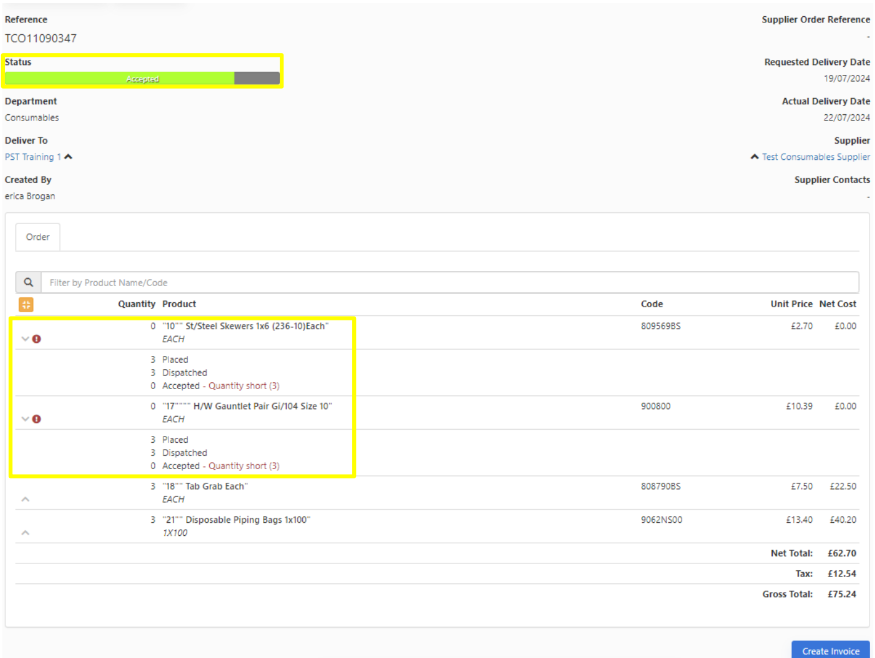Expand the Tab Grab Each row
This screenshot has width=875, height=658.
25,499
